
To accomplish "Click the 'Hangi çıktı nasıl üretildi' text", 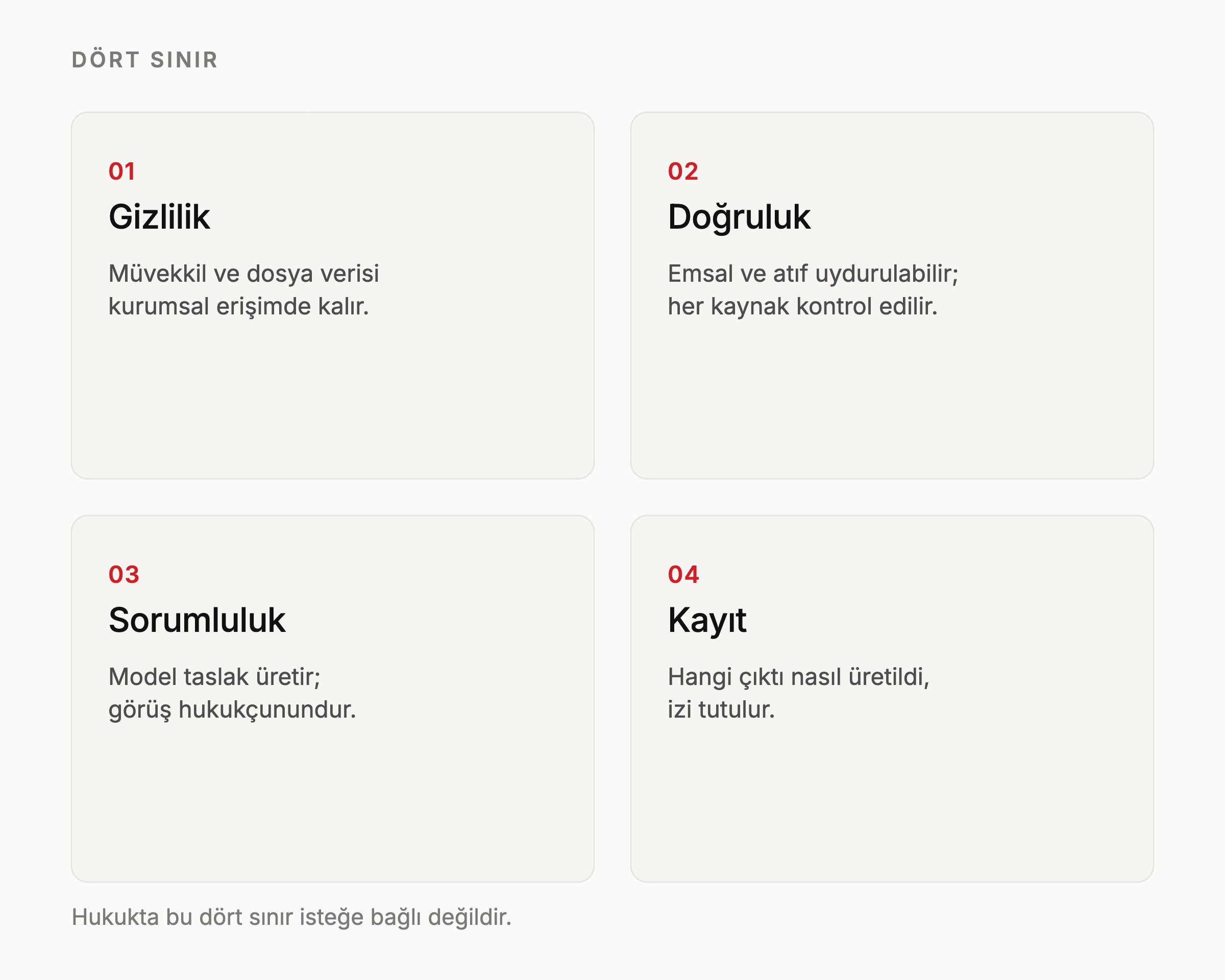I will click(x=799, y=677).
